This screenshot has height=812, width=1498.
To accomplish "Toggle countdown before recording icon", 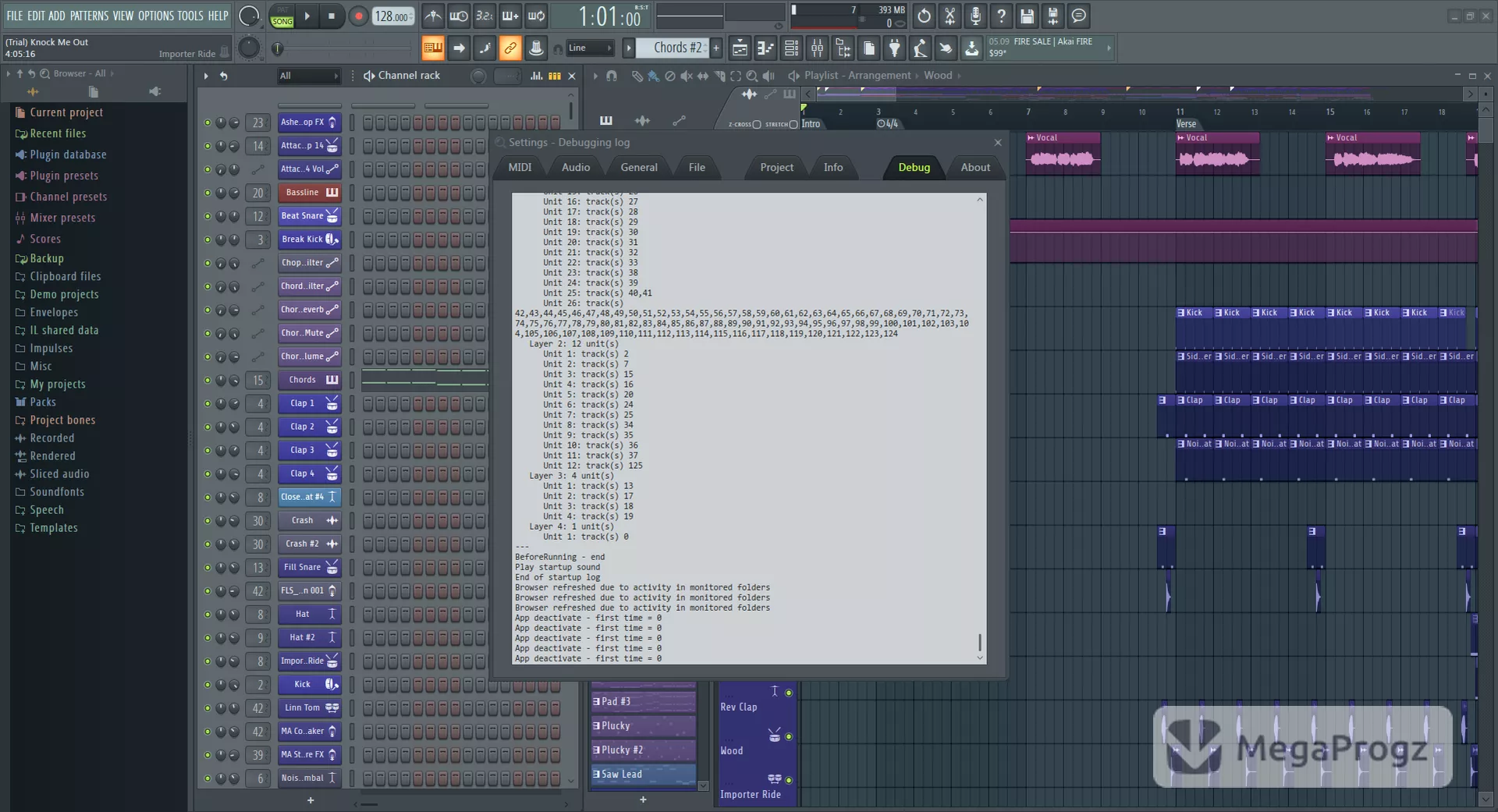I will (x=485, y=16).
